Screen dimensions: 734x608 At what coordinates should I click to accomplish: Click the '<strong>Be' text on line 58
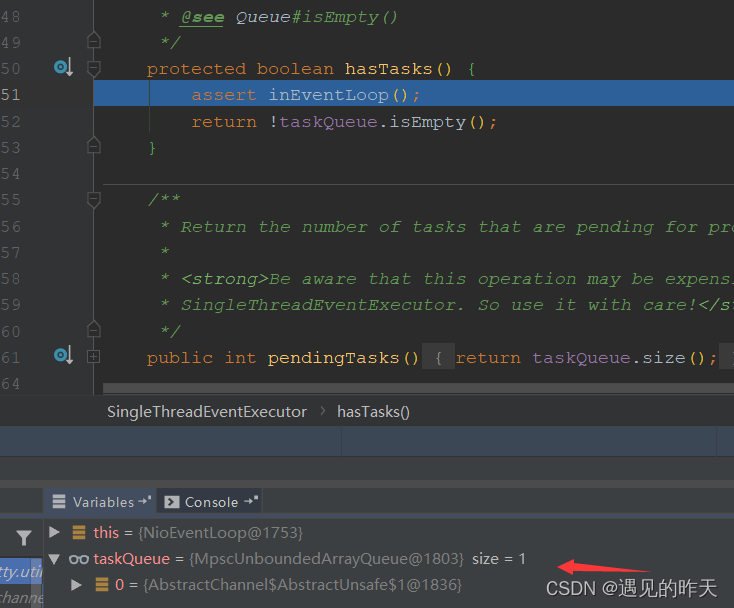coord(235,279)
